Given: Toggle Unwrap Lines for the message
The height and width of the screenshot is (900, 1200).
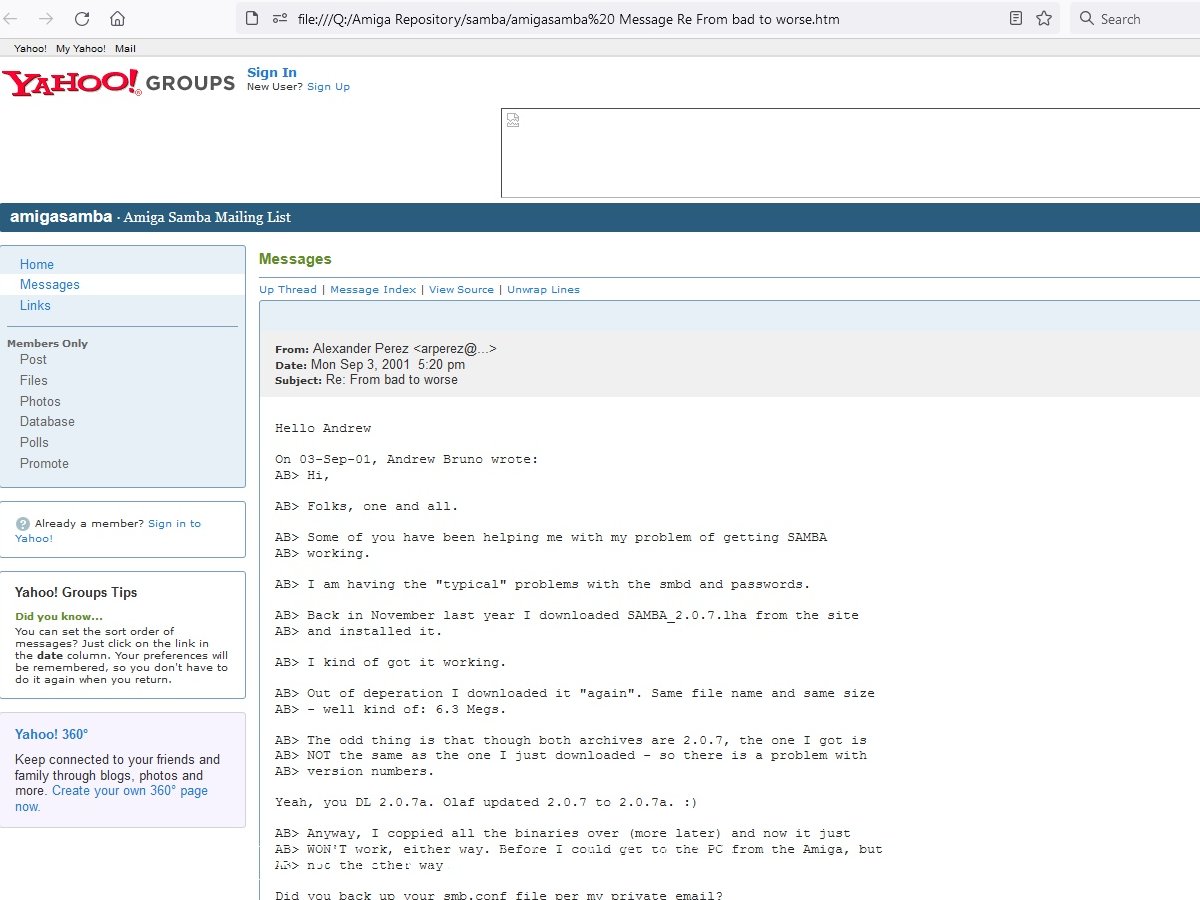Looking at the screenshot, I should click(543, 290).
